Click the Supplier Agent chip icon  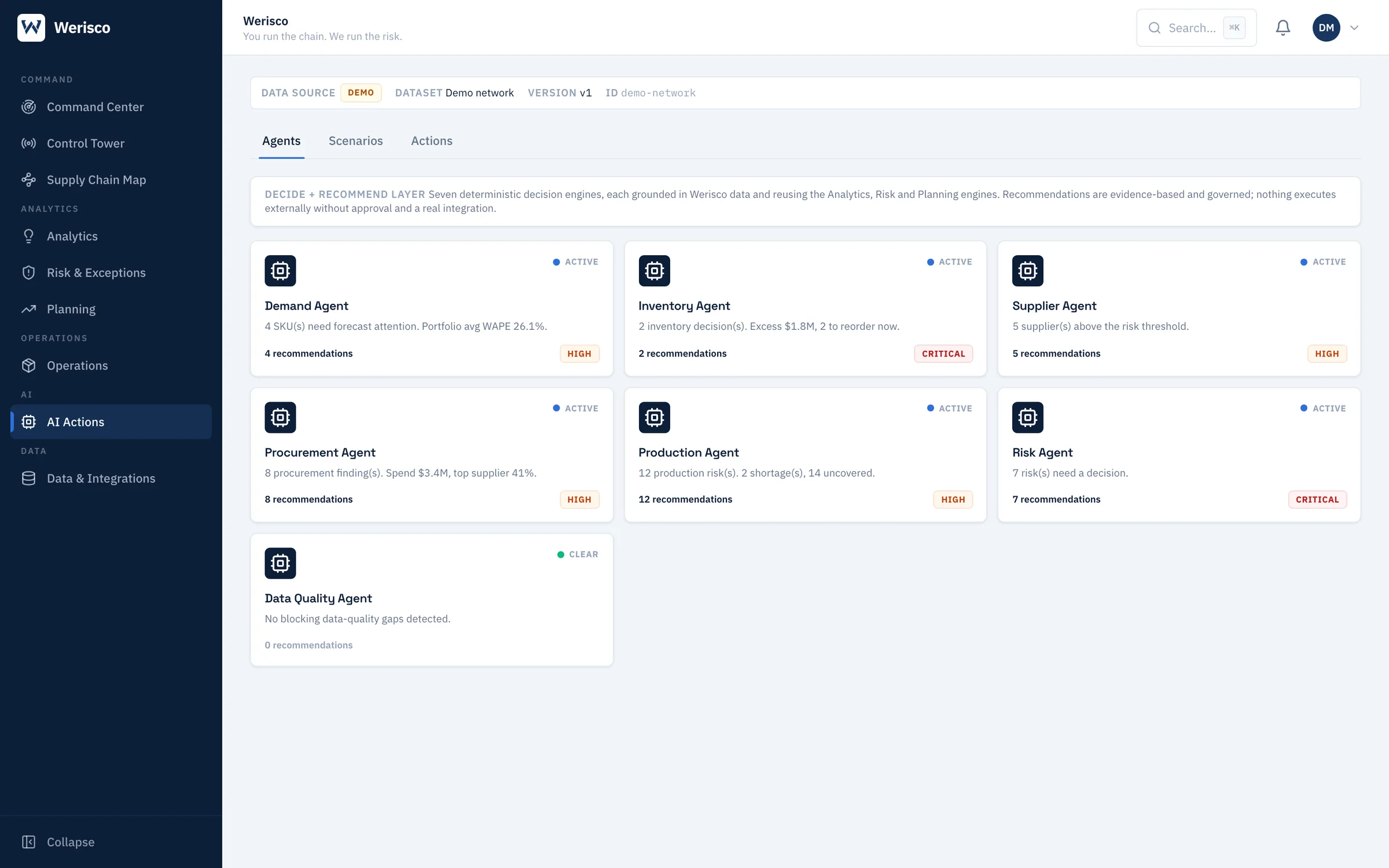[1028, 270]
